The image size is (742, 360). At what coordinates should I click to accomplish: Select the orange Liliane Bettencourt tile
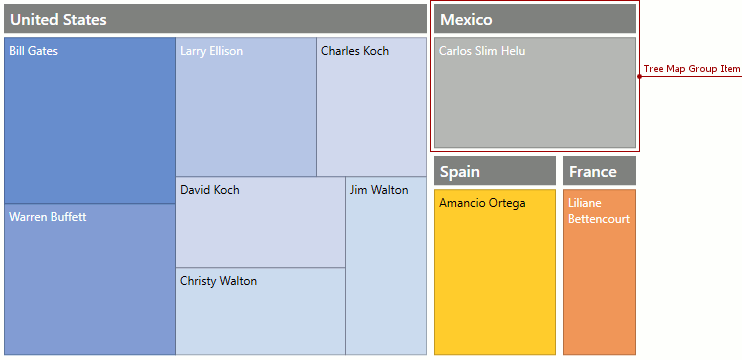tap(600, 272)
